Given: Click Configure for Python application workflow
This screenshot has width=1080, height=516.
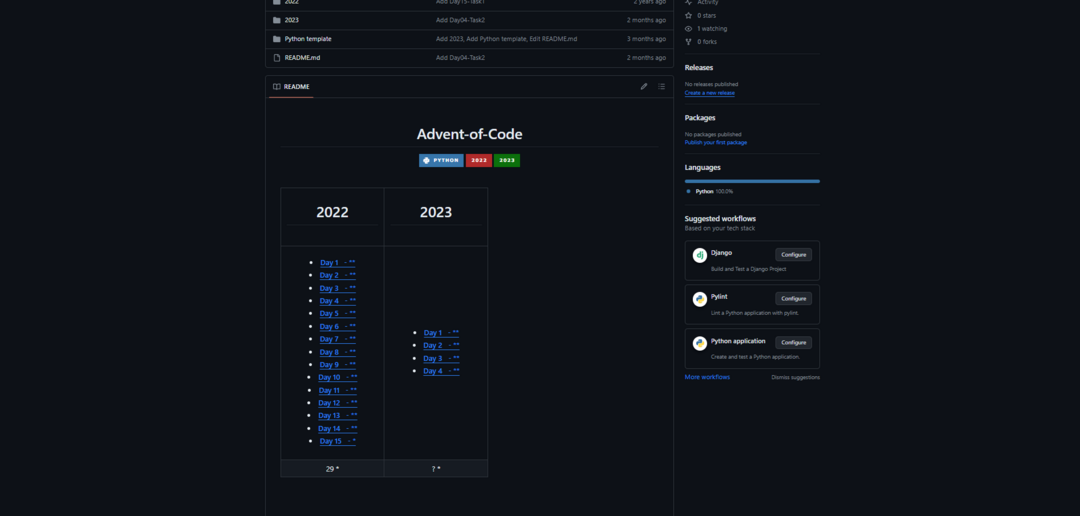Looking at the screenshot, I should pos(793,342).
